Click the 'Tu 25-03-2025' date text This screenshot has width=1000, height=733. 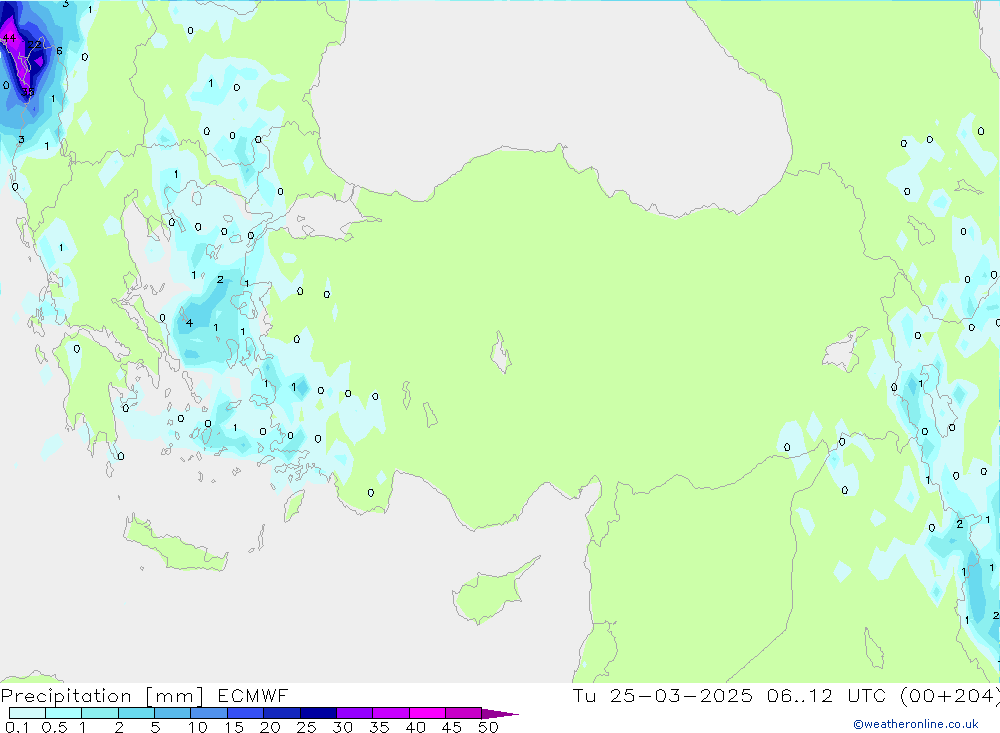pos(663,696)
